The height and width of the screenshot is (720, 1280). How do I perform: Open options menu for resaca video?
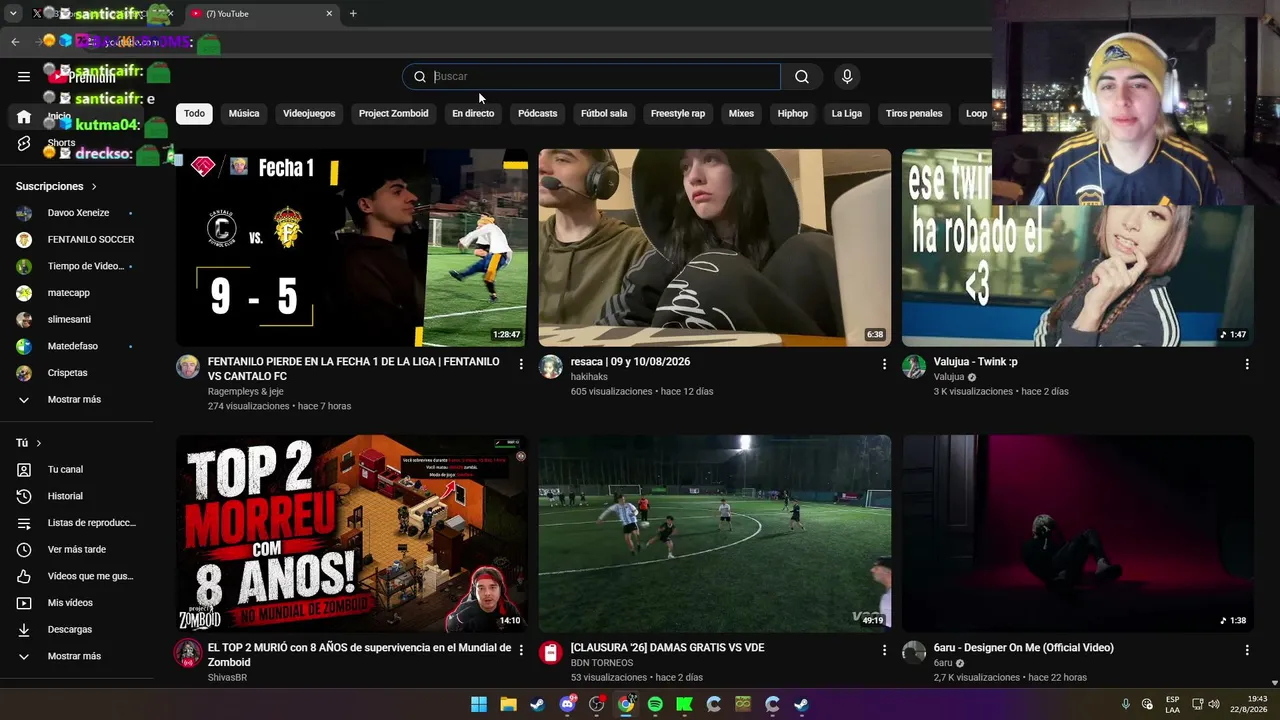[884, 364]
